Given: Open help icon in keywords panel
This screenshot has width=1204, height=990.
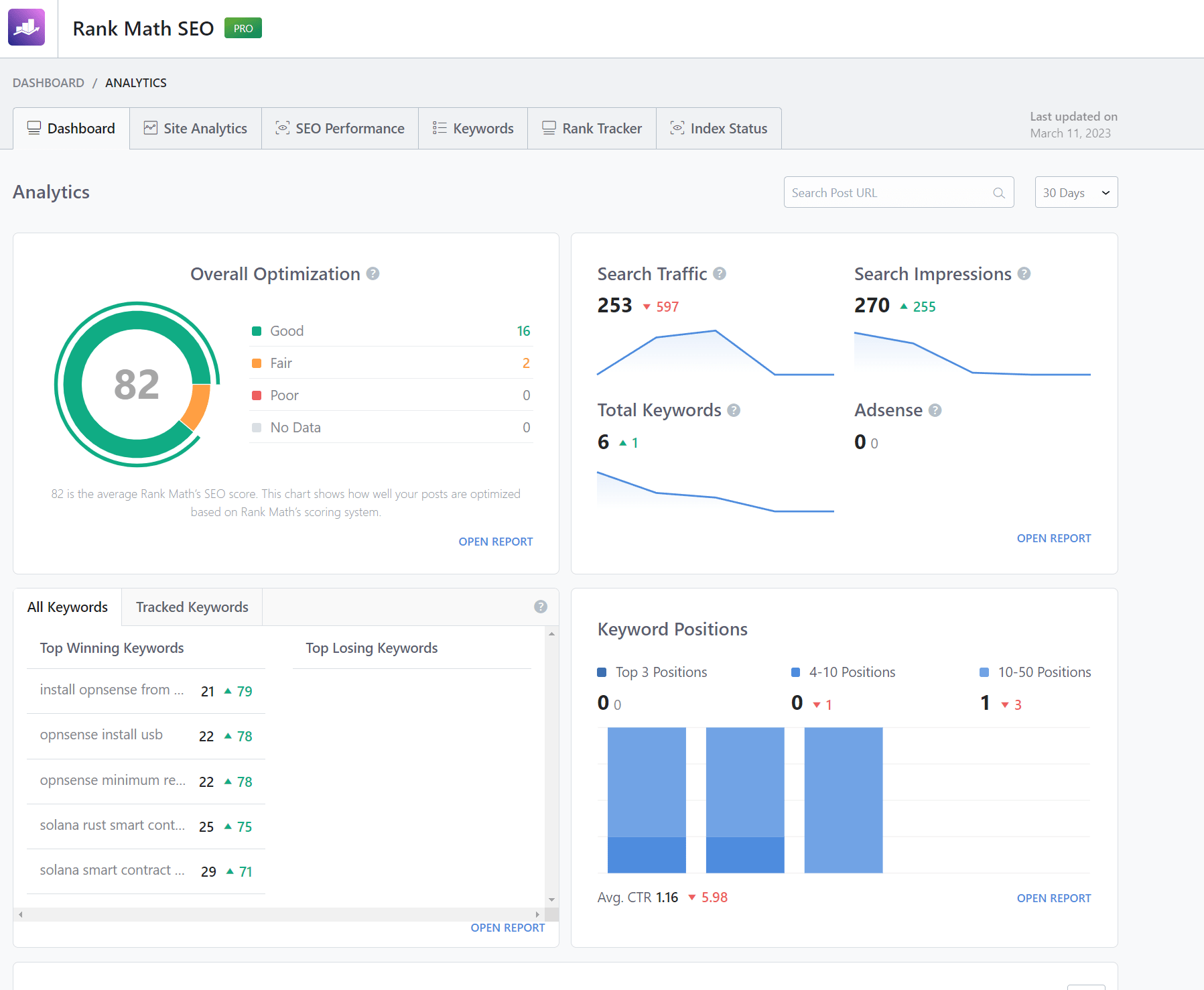Looking at the screenshot, I should click(x=541, y=607).
